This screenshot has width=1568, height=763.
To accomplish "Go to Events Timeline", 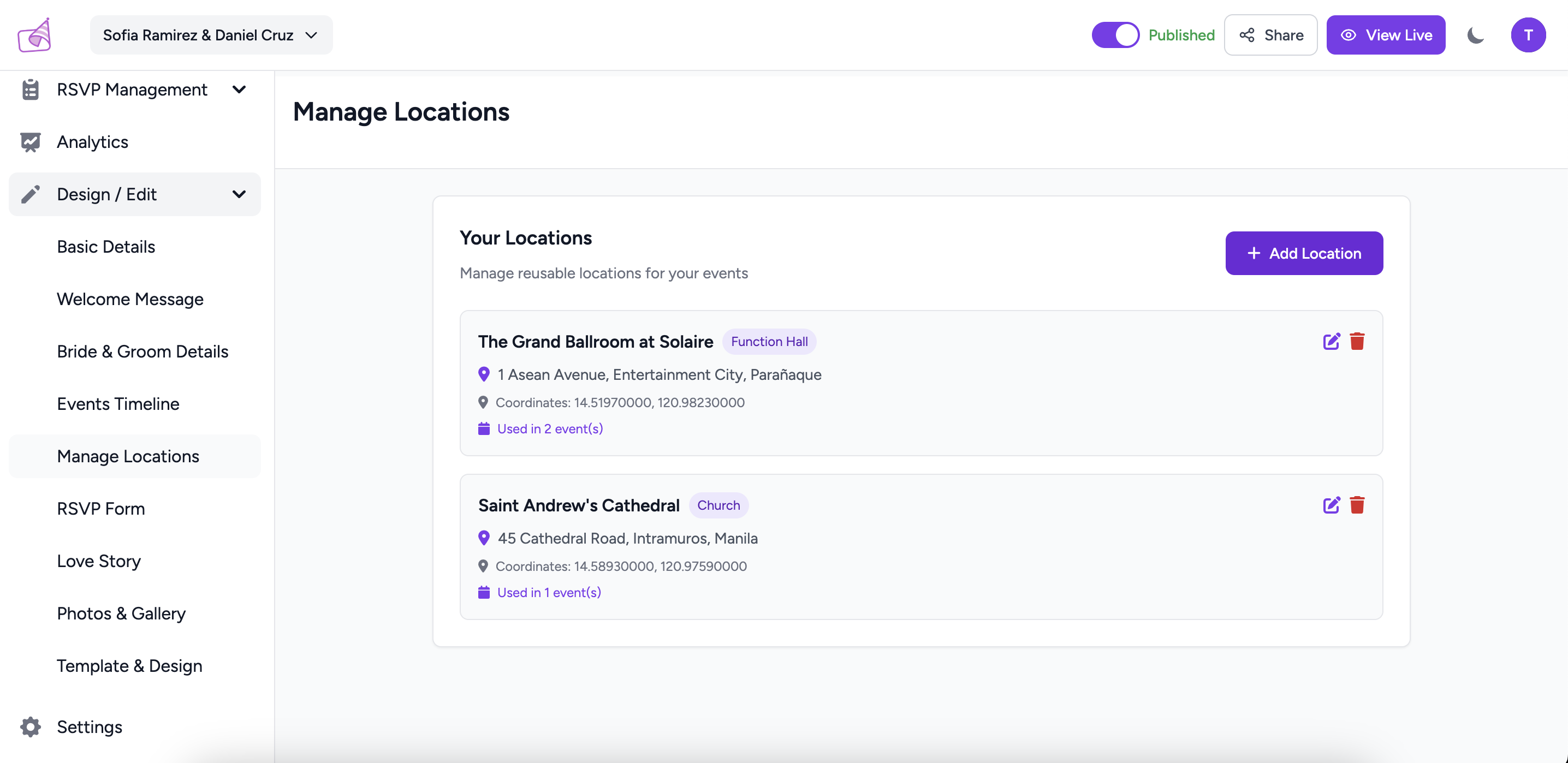I will pyautogui.click(x=134, y=403).
